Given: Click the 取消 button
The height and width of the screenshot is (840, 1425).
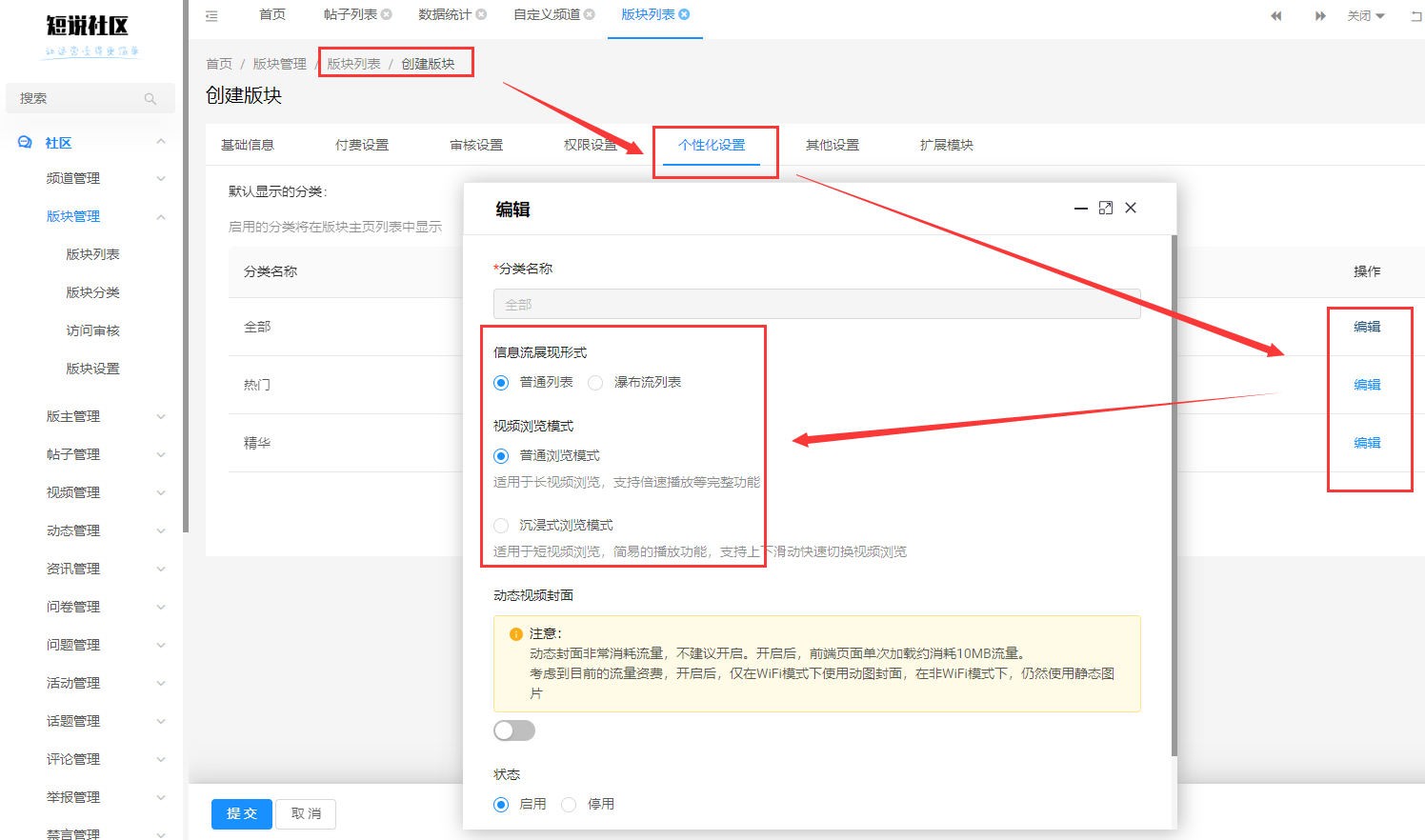Looking at the screenshot, I should 307,813.
